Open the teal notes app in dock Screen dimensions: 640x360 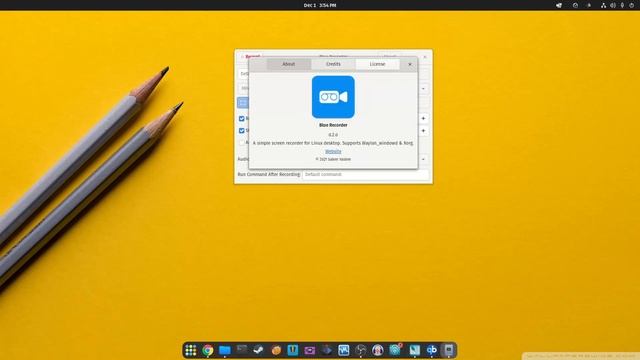pos(414,350)
